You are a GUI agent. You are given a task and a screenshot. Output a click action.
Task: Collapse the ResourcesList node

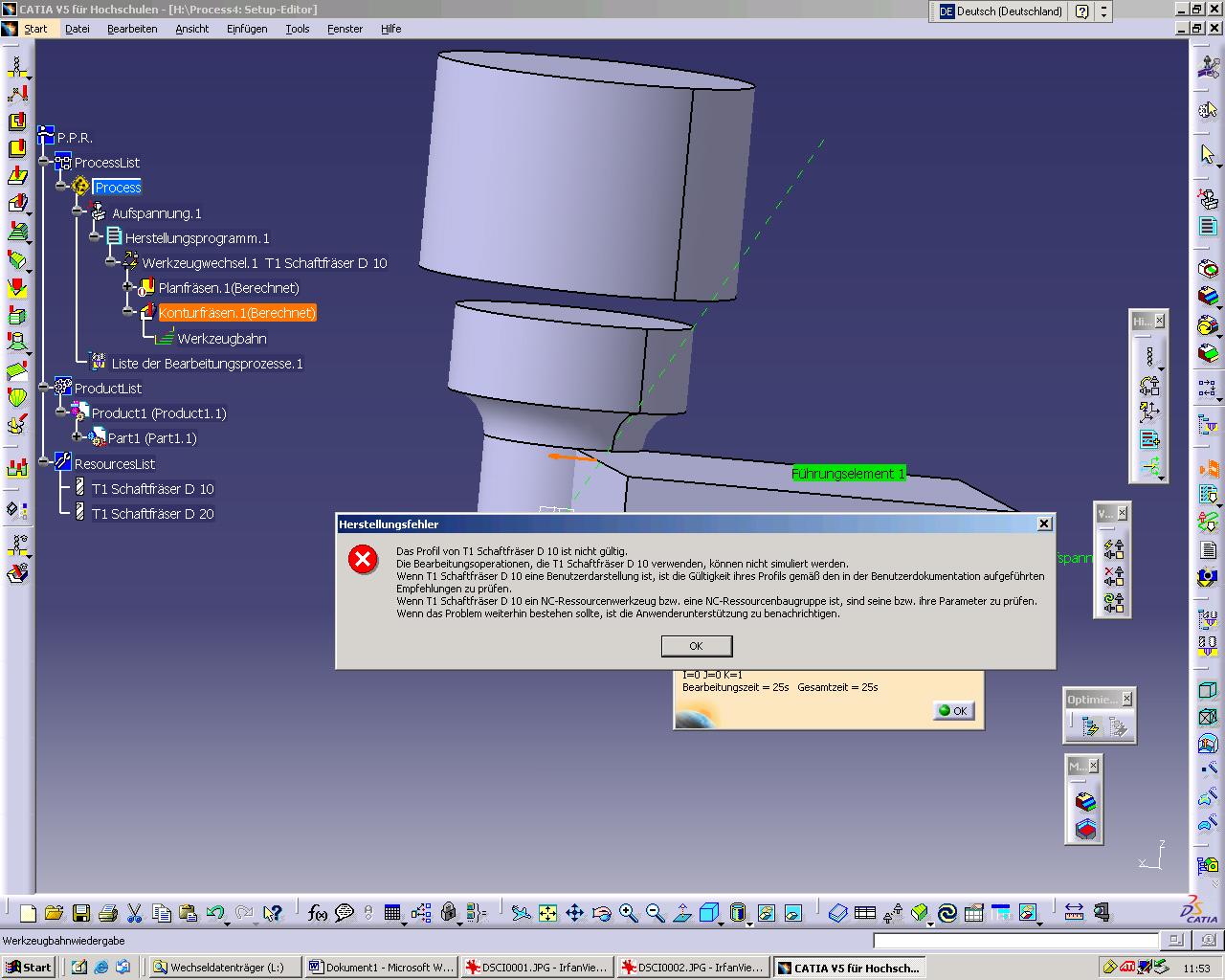coord(44,462)
